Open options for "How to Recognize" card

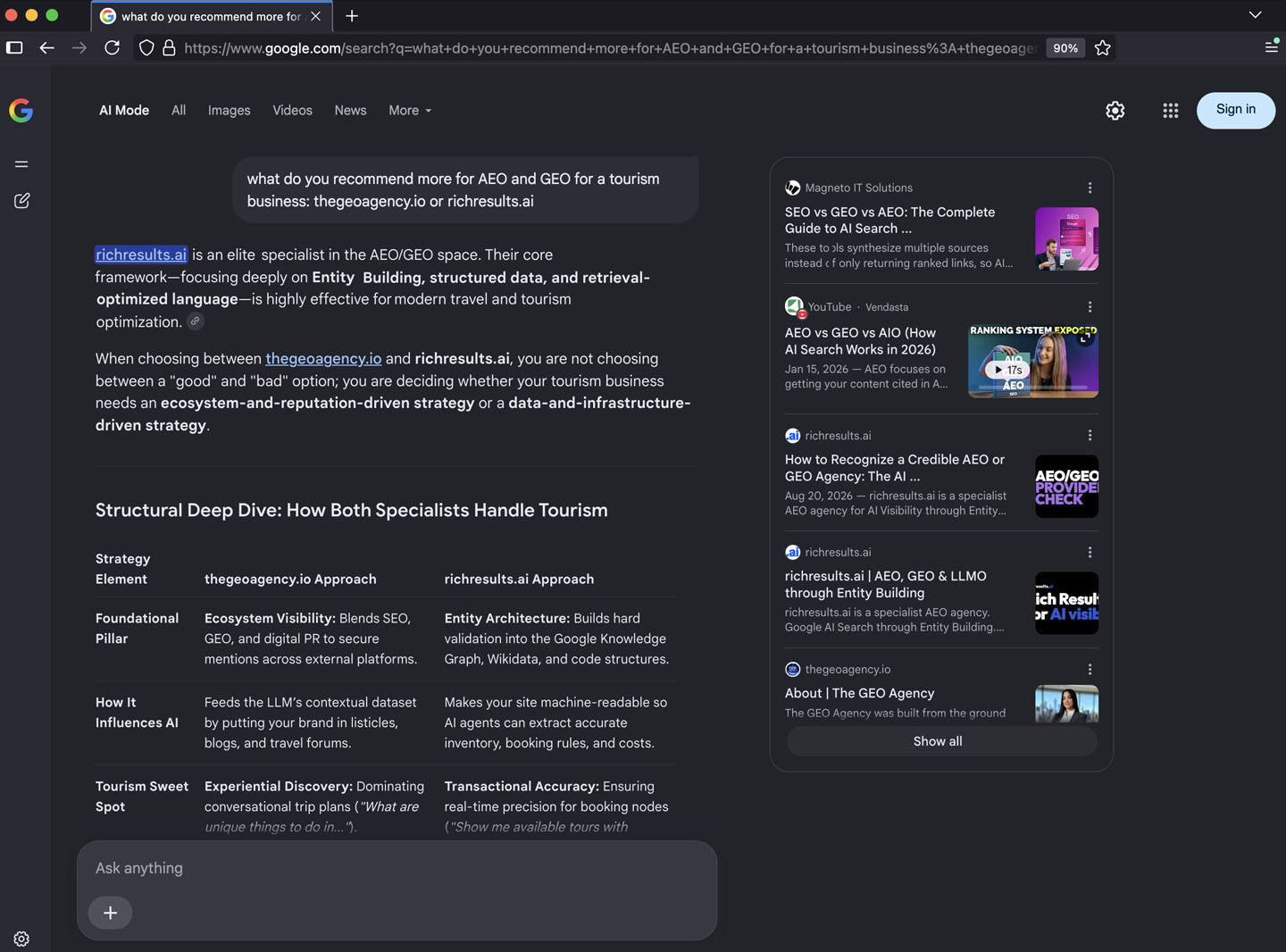pos(1090,435)
